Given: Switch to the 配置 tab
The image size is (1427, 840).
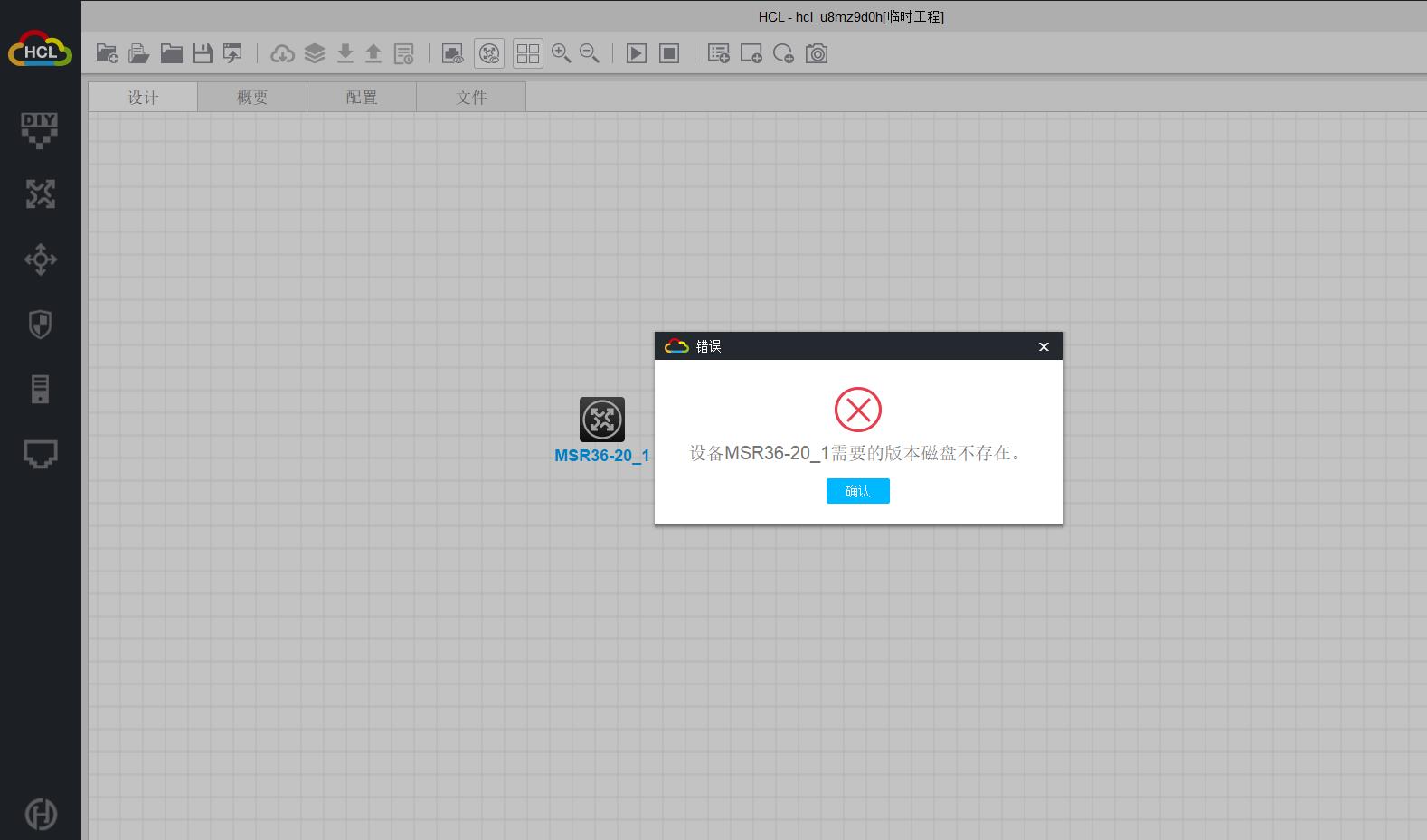Looking at the screenshot, I should (362, 97).
